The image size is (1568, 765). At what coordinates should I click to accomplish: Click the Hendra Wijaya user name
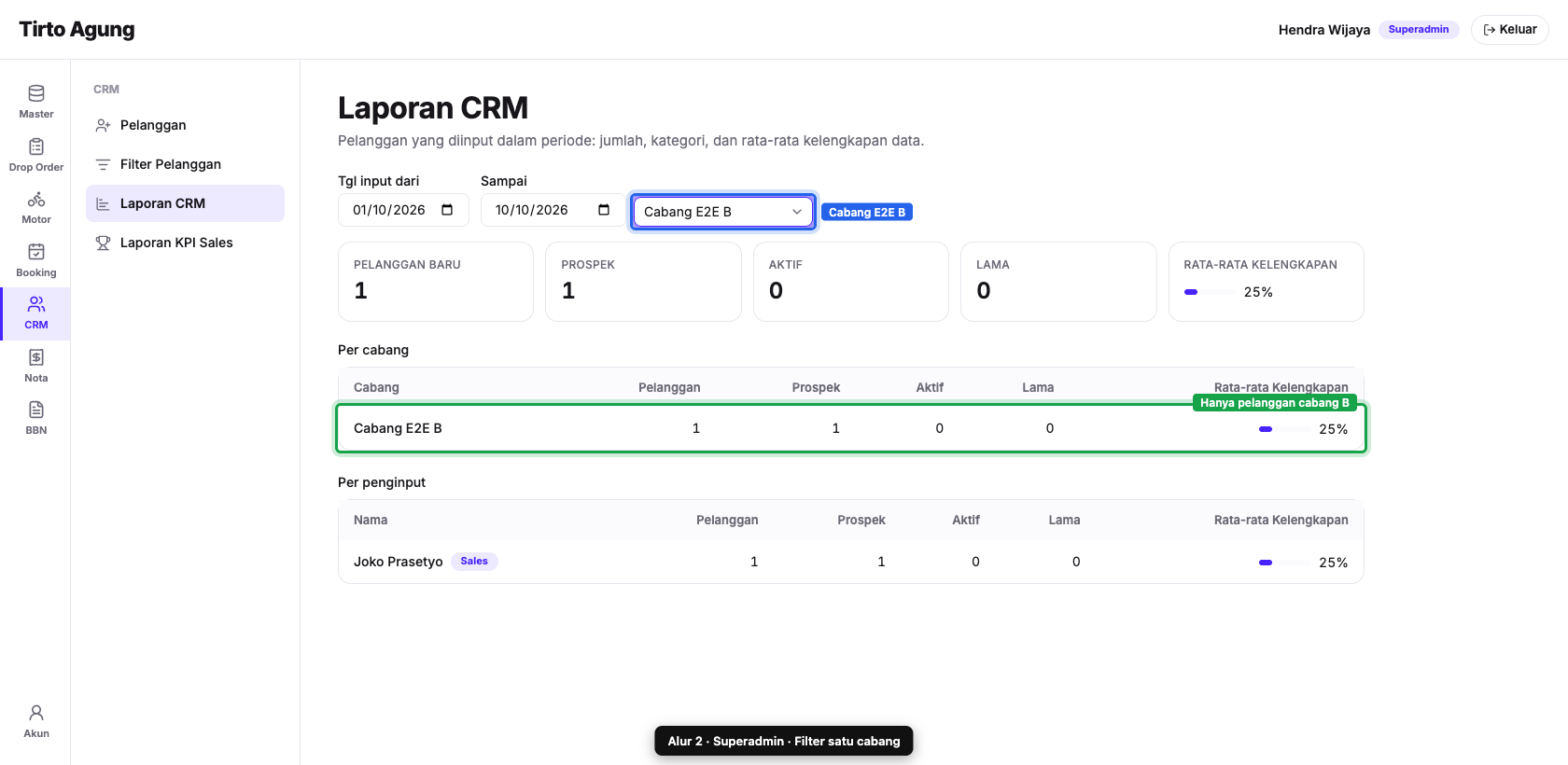[1324, 30]
